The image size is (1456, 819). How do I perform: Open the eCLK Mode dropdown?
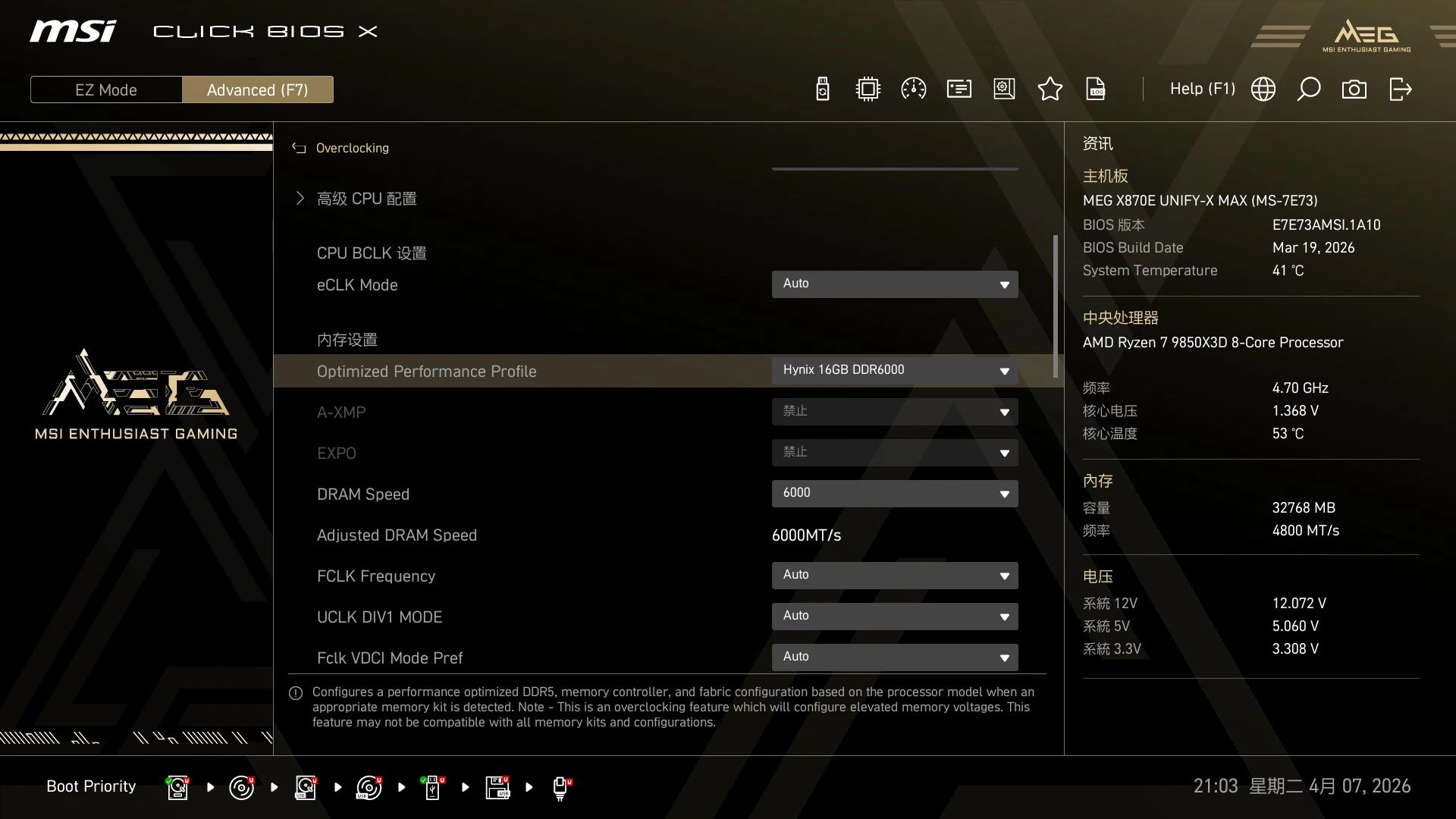pos(894,284)
